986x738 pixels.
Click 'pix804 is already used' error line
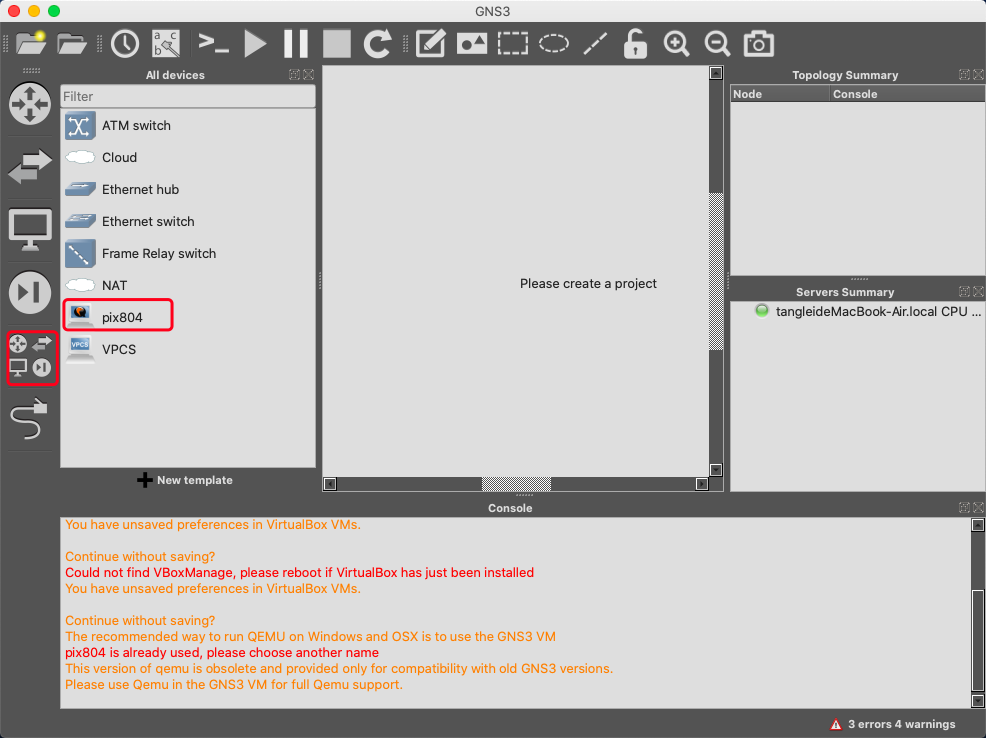[x=222, y=653]
